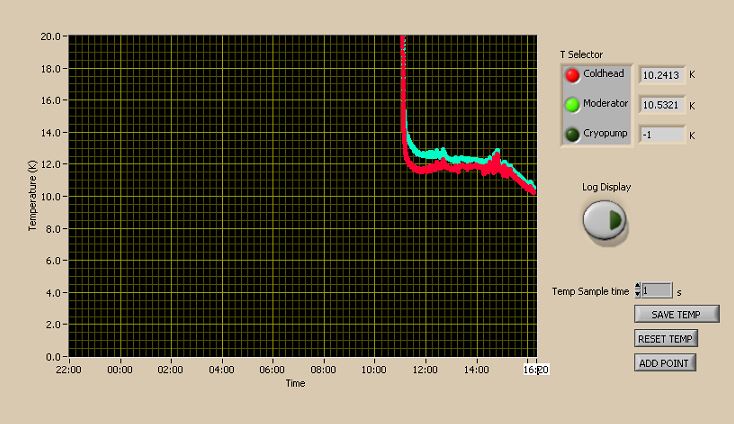Click the 0.0 temperature axis label
This screenshot has width=734, height=424.
click(x=53, y=357)
